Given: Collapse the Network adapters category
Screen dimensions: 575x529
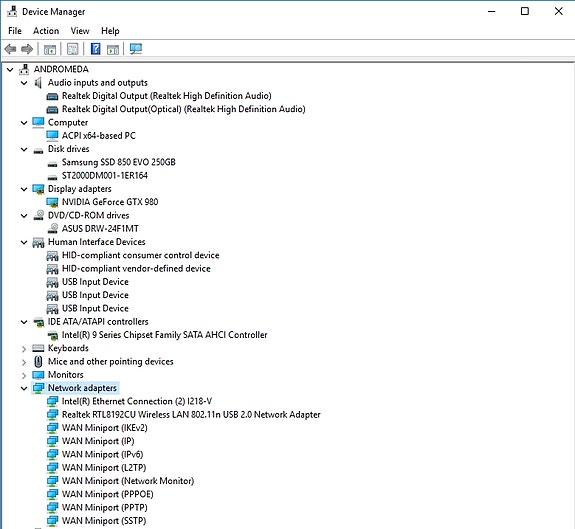Looking at the screenshot, I should point(24,388).
